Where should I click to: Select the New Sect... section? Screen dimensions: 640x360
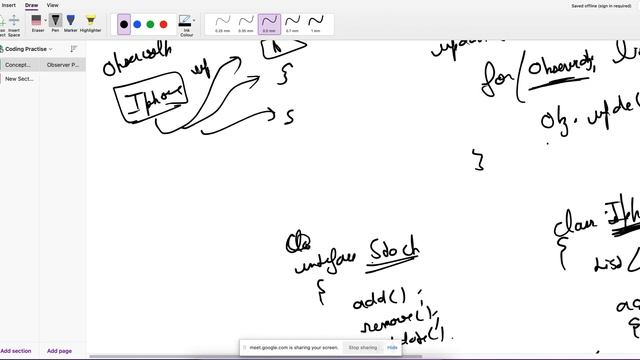(x=20, y=79)
